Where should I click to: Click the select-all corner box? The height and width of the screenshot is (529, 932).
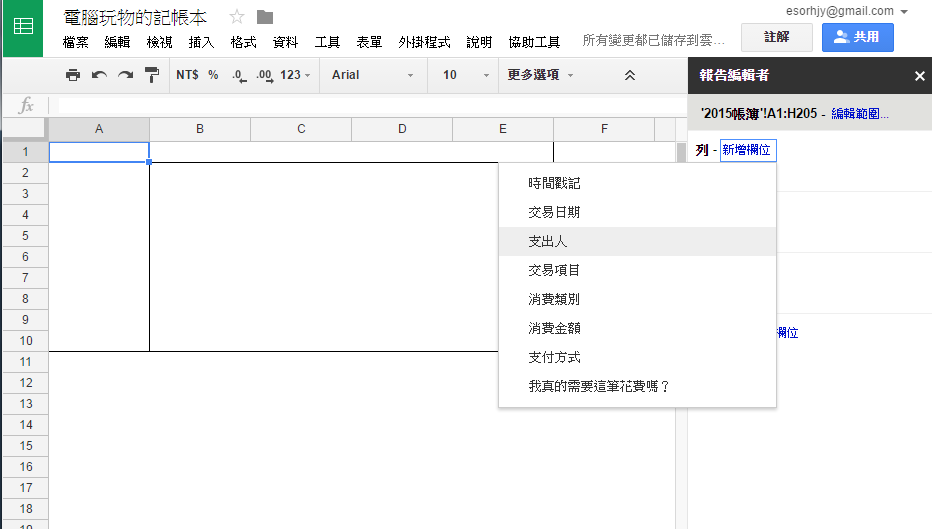24,128
